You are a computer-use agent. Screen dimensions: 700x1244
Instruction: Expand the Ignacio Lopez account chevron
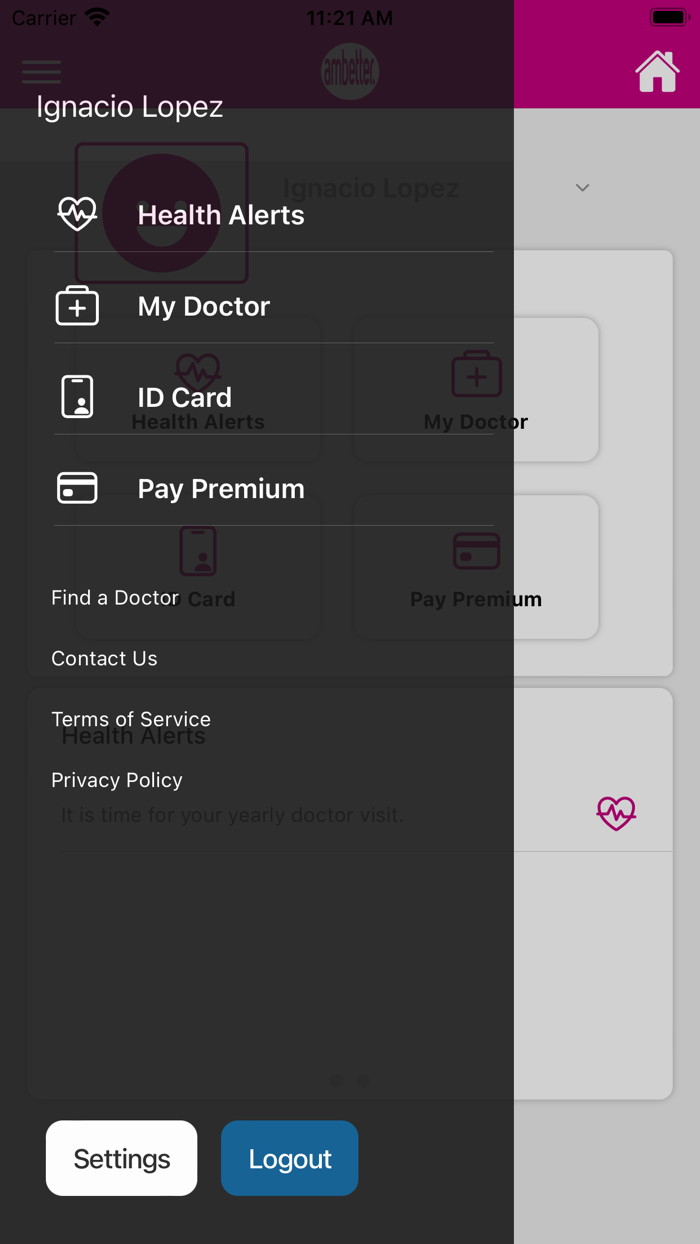(x=581, y=188)
